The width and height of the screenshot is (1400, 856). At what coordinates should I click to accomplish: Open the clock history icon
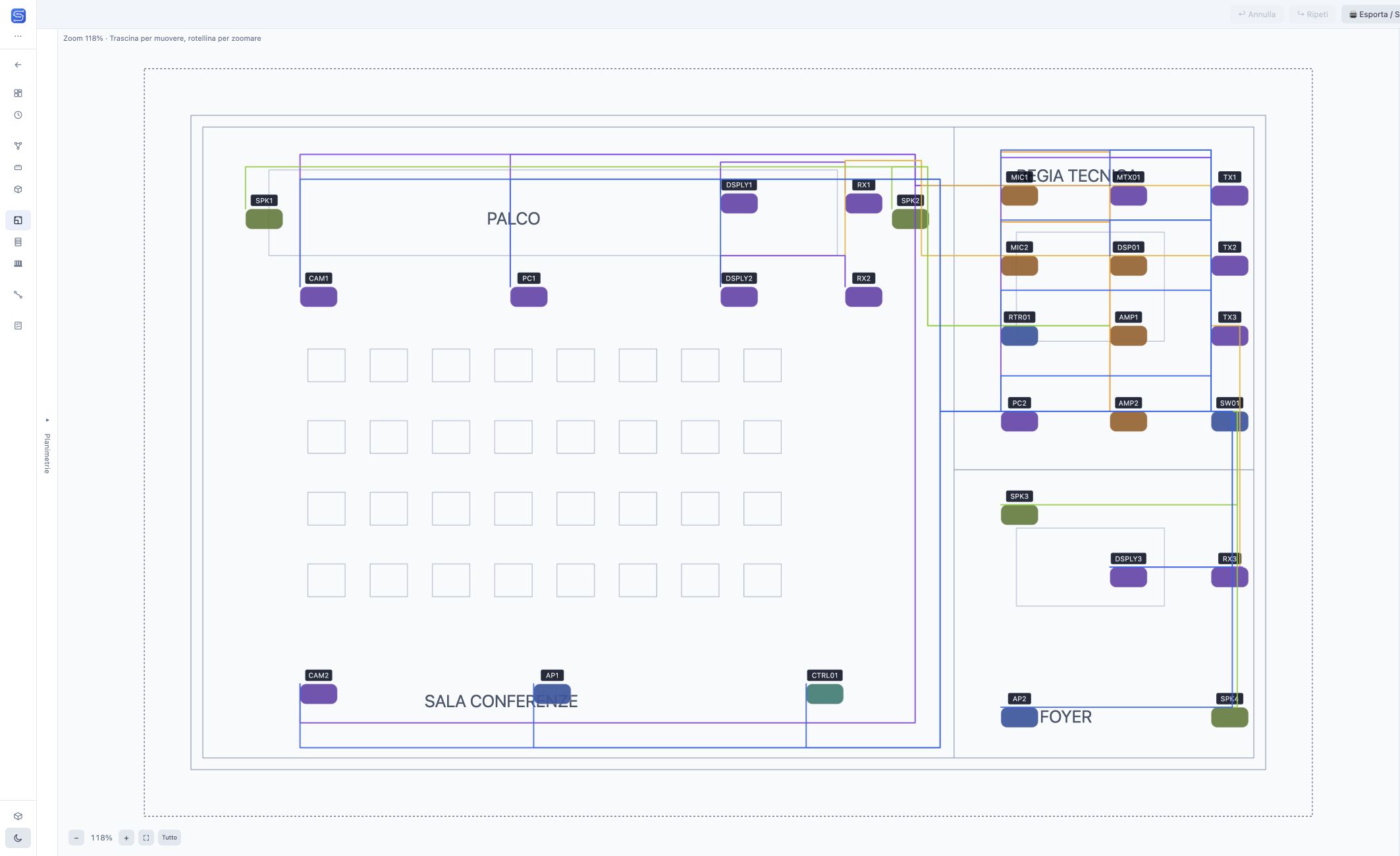(18, 115)
